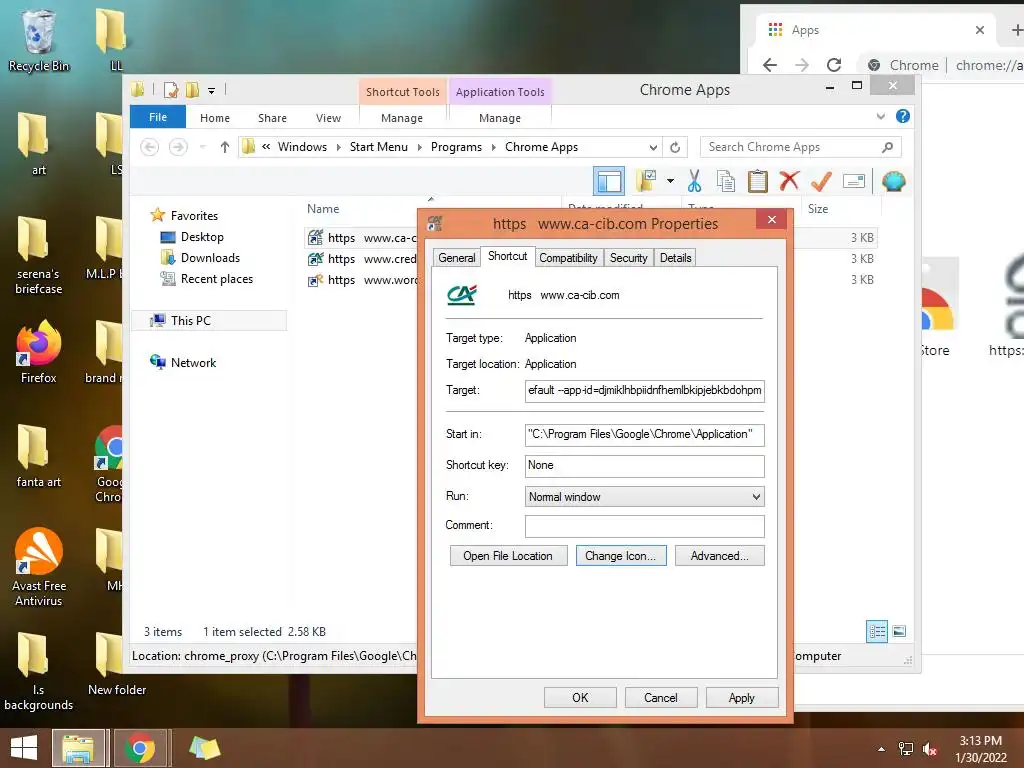Image resolution: width=1024 pixels, height=768 pixels.
Task: Click the Change Icon button
Action: point(620,556)
